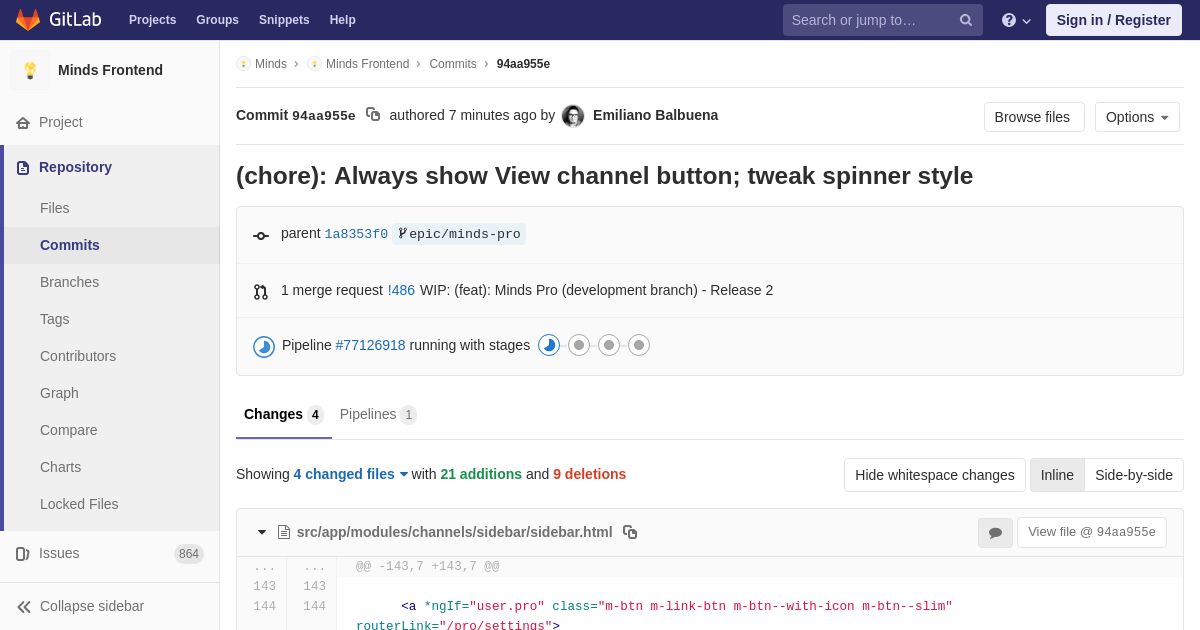The height and width of the screenshot is (630, 1200).
Task: Open Compare in repository sidebar
Action: (112, 430)
